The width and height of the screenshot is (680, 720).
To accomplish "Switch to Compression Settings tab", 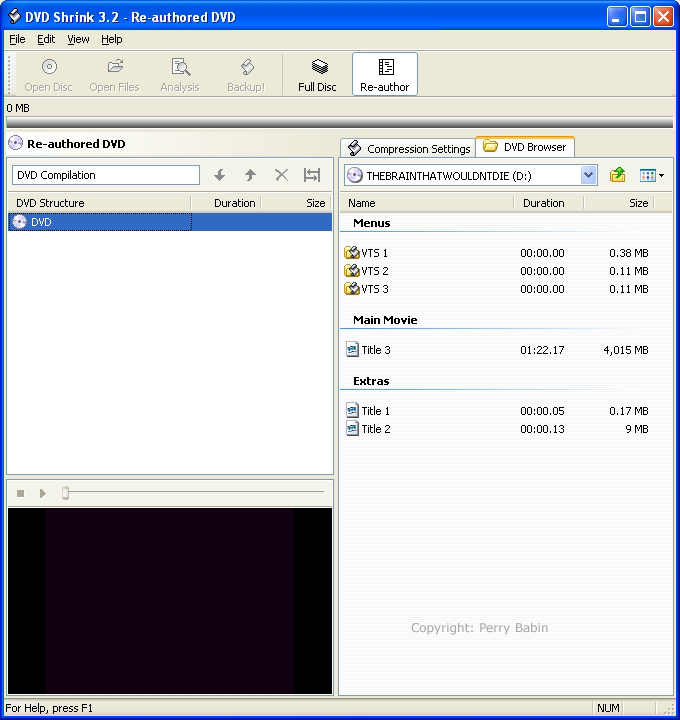I will (408, 148).
